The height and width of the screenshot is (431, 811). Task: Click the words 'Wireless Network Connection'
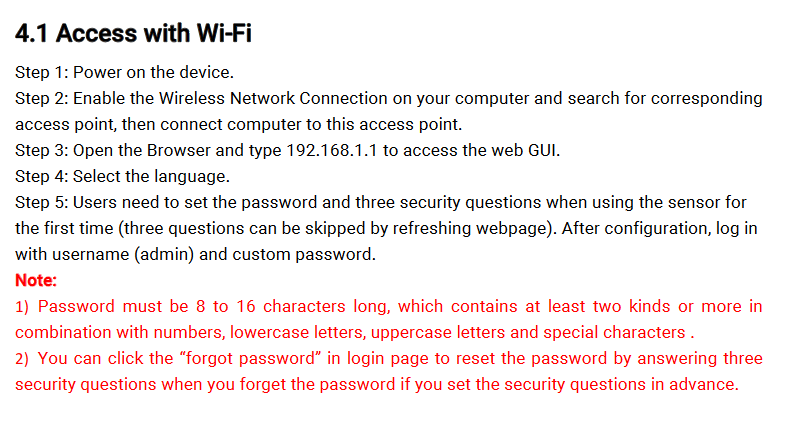point(273,98)
